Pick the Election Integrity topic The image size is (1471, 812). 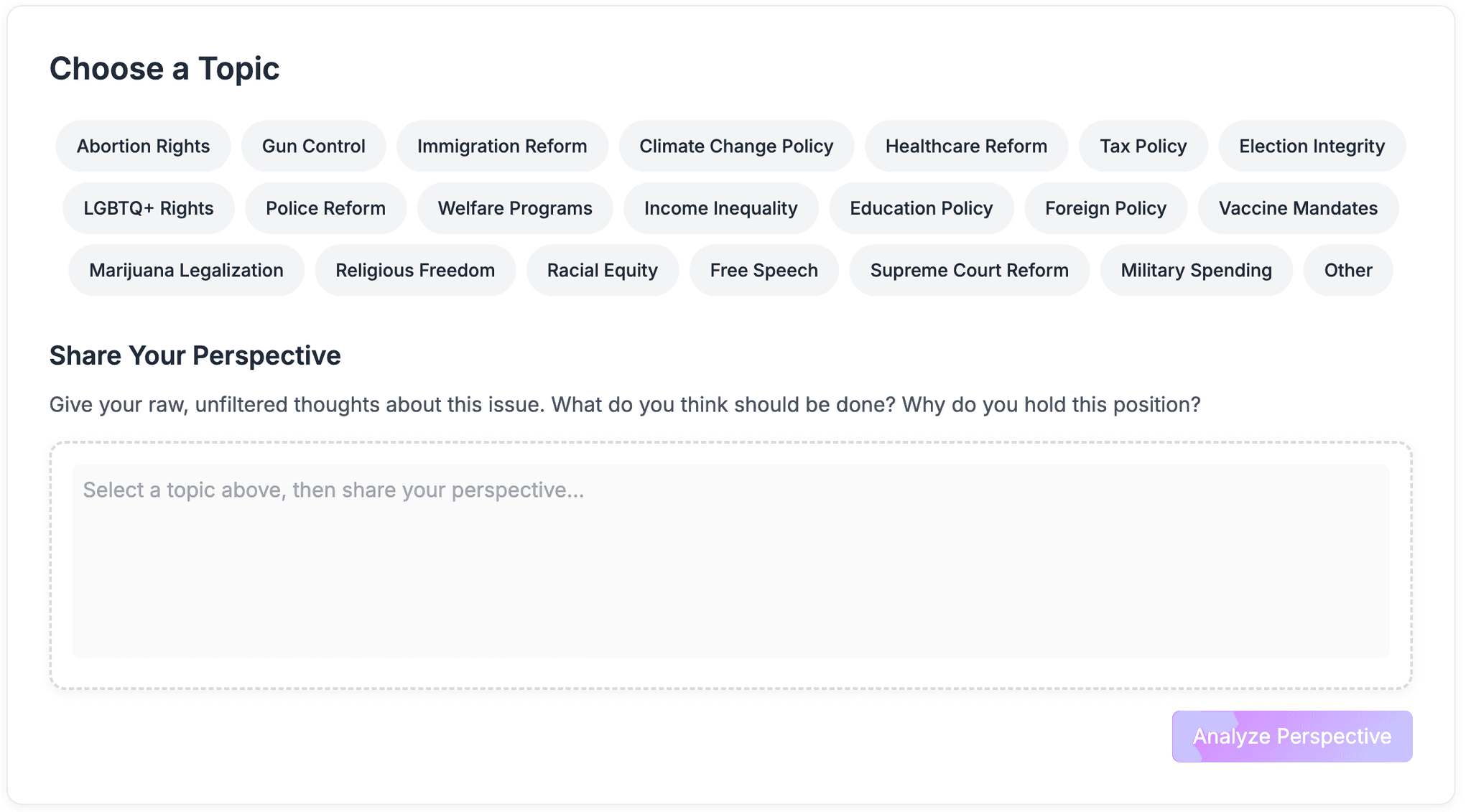[x=1312, y=146]
